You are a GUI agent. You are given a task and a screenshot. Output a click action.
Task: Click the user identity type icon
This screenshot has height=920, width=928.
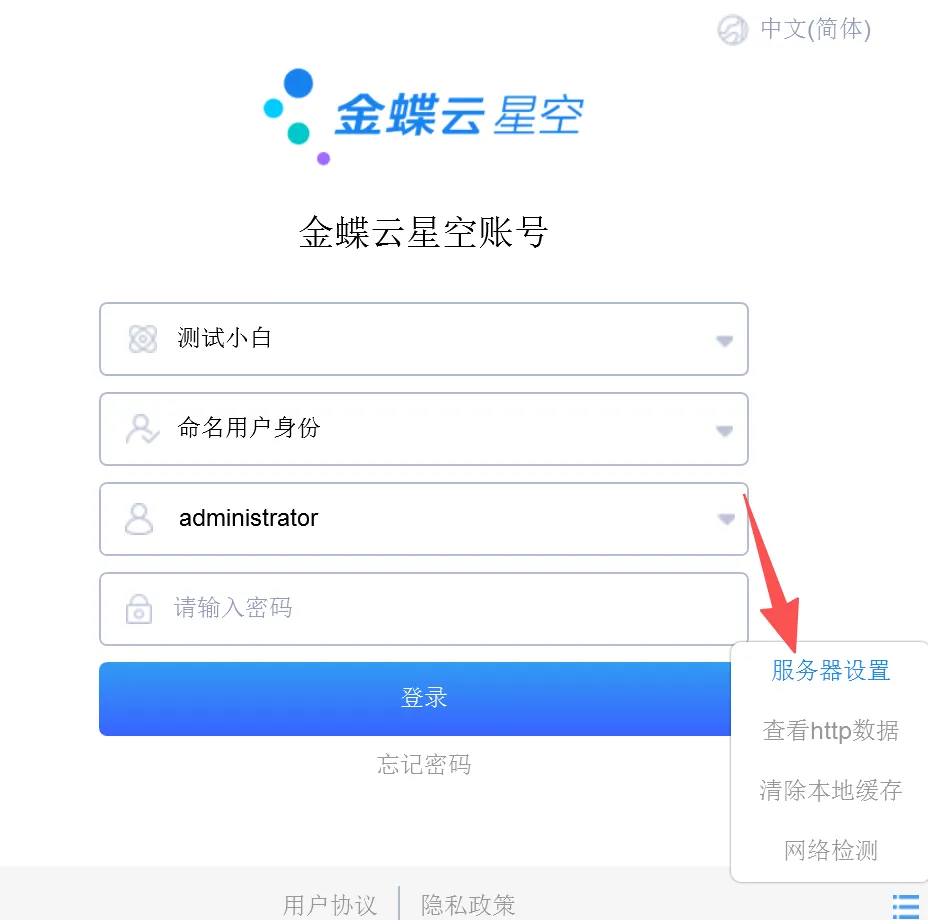pos(142,429)
